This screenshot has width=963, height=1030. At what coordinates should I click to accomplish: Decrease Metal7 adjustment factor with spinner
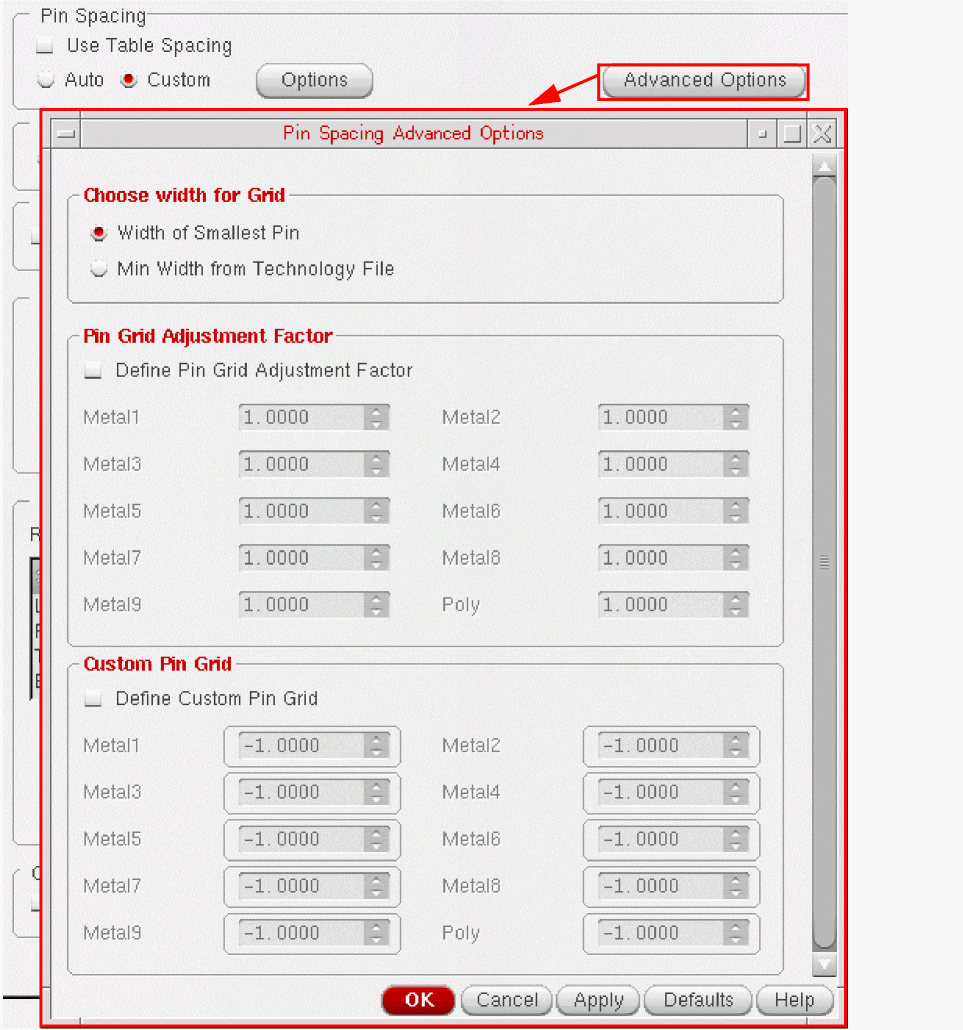[376, 565]
